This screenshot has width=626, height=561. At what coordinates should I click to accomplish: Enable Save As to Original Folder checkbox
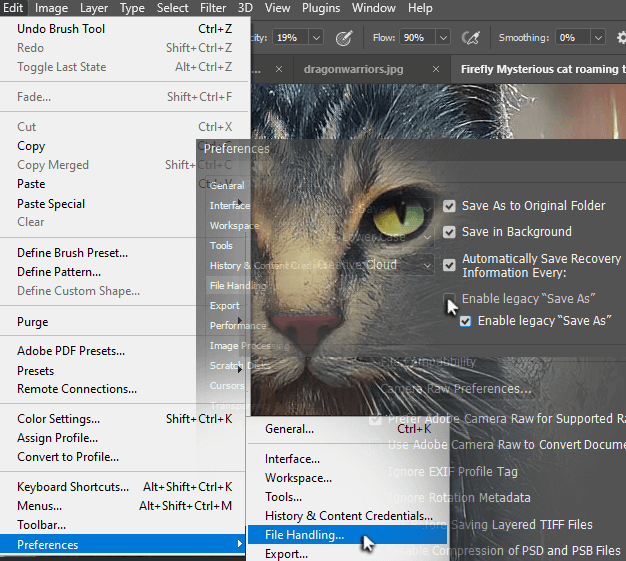point(449,206)
